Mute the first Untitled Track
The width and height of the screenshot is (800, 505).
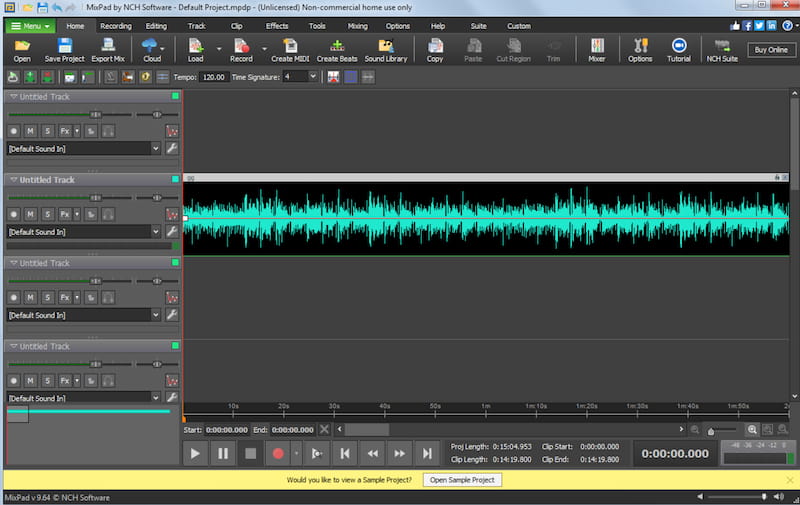click(30, 131)
